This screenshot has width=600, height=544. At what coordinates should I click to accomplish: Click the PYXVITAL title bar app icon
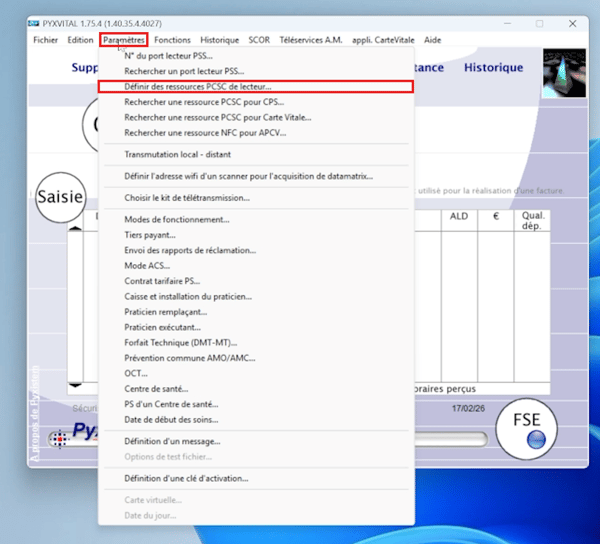point(36,22)
